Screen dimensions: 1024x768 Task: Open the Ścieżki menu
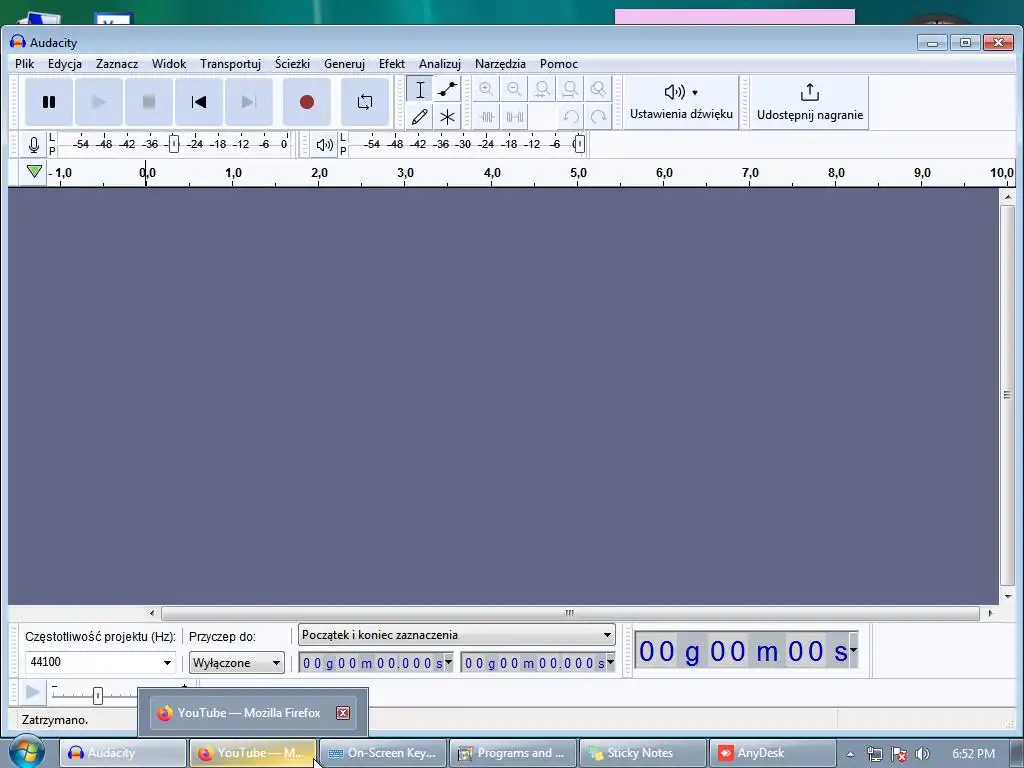pyautogui.click(x=292, y=64)
